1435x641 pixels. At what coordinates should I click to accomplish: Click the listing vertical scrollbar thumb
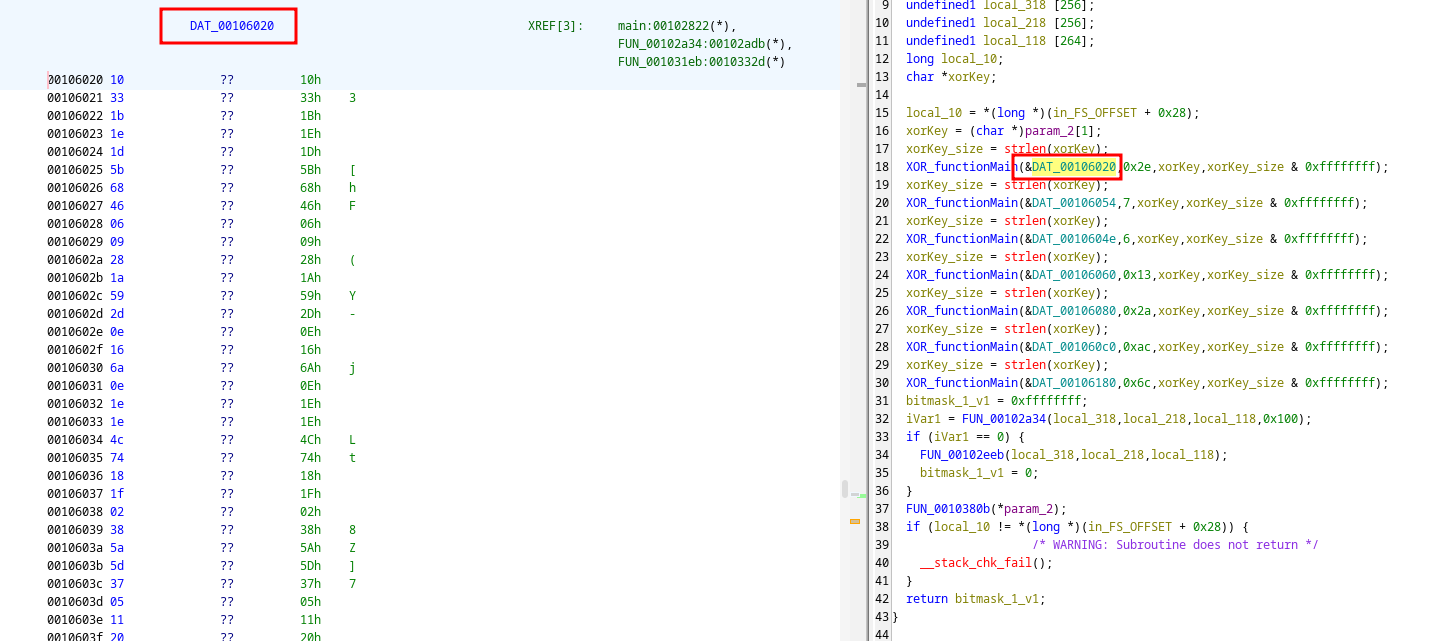click(x=845, y=489)
